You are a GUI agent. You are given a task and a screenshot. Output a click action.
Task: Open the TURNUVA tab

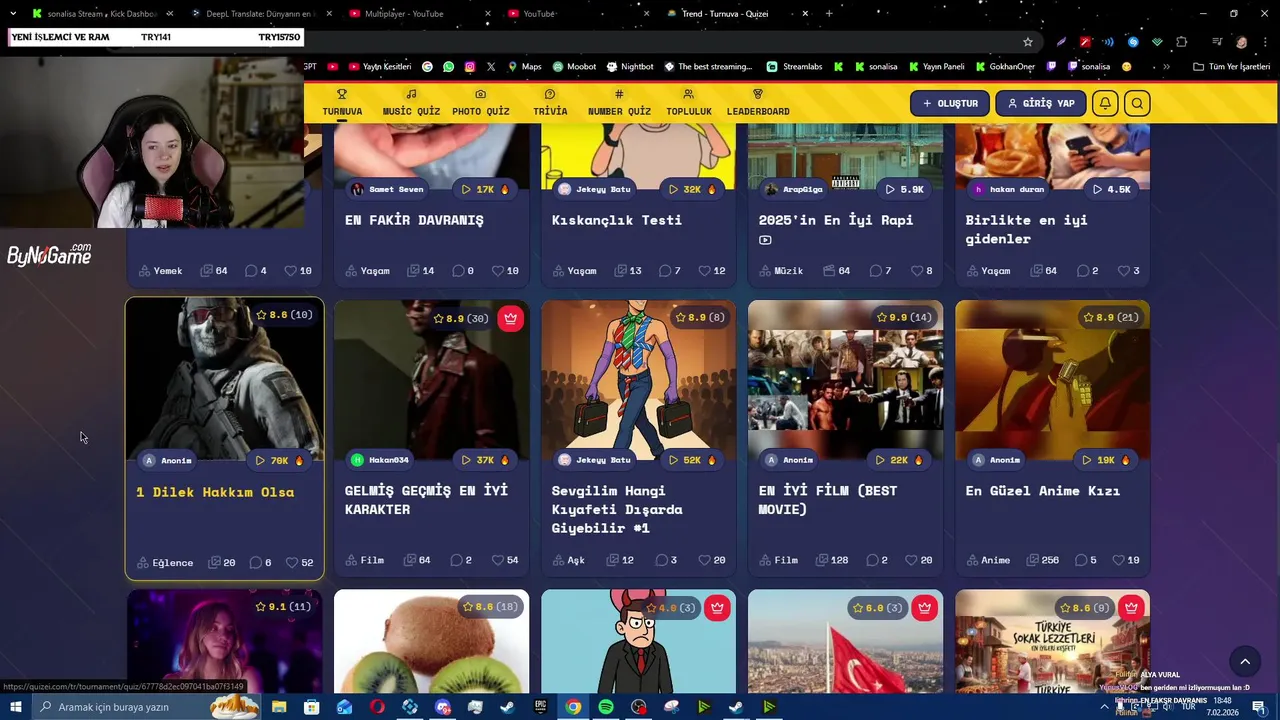pyautogui.click(x=342, y=103)
